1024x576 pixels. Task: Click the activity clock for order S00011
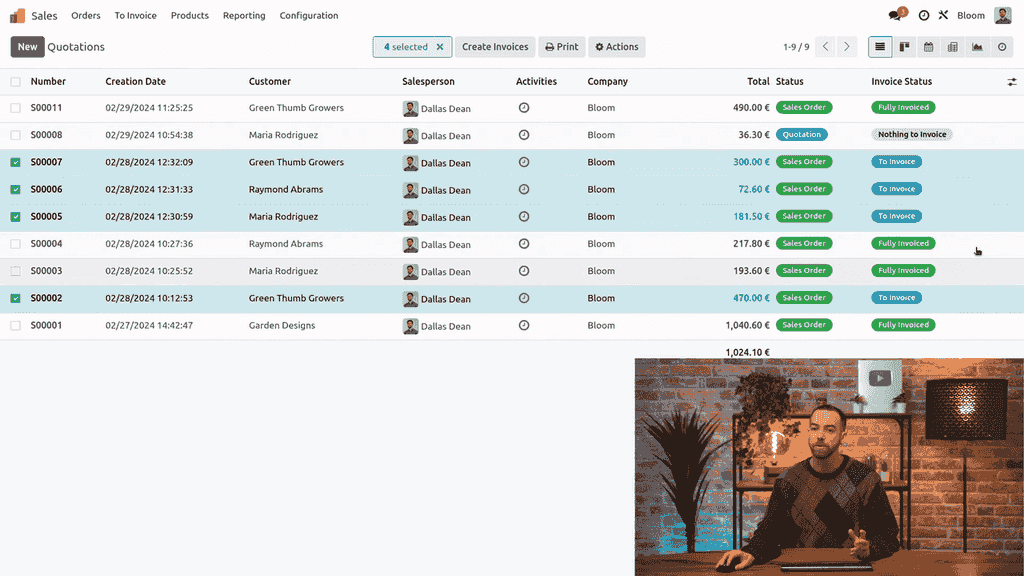524,108
